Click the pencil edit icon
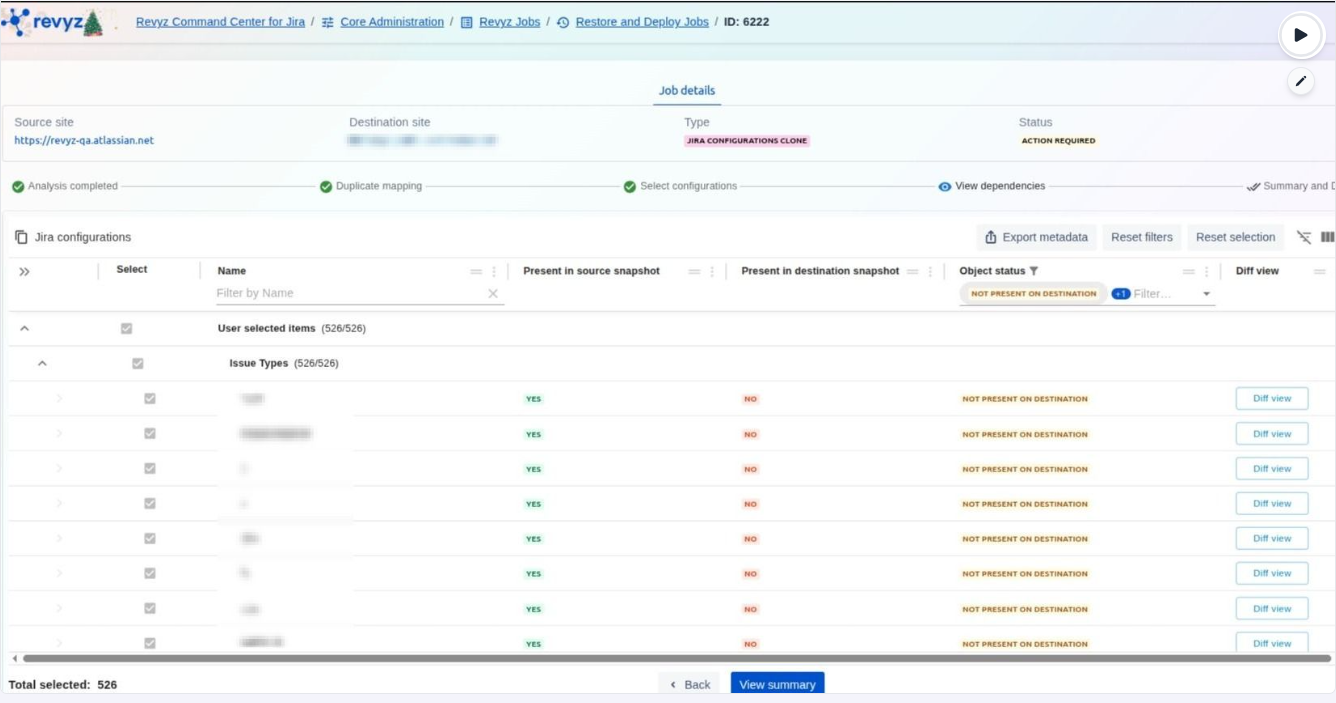The width and height of the screenshot is (1336, 703). tap(1300, 82)
